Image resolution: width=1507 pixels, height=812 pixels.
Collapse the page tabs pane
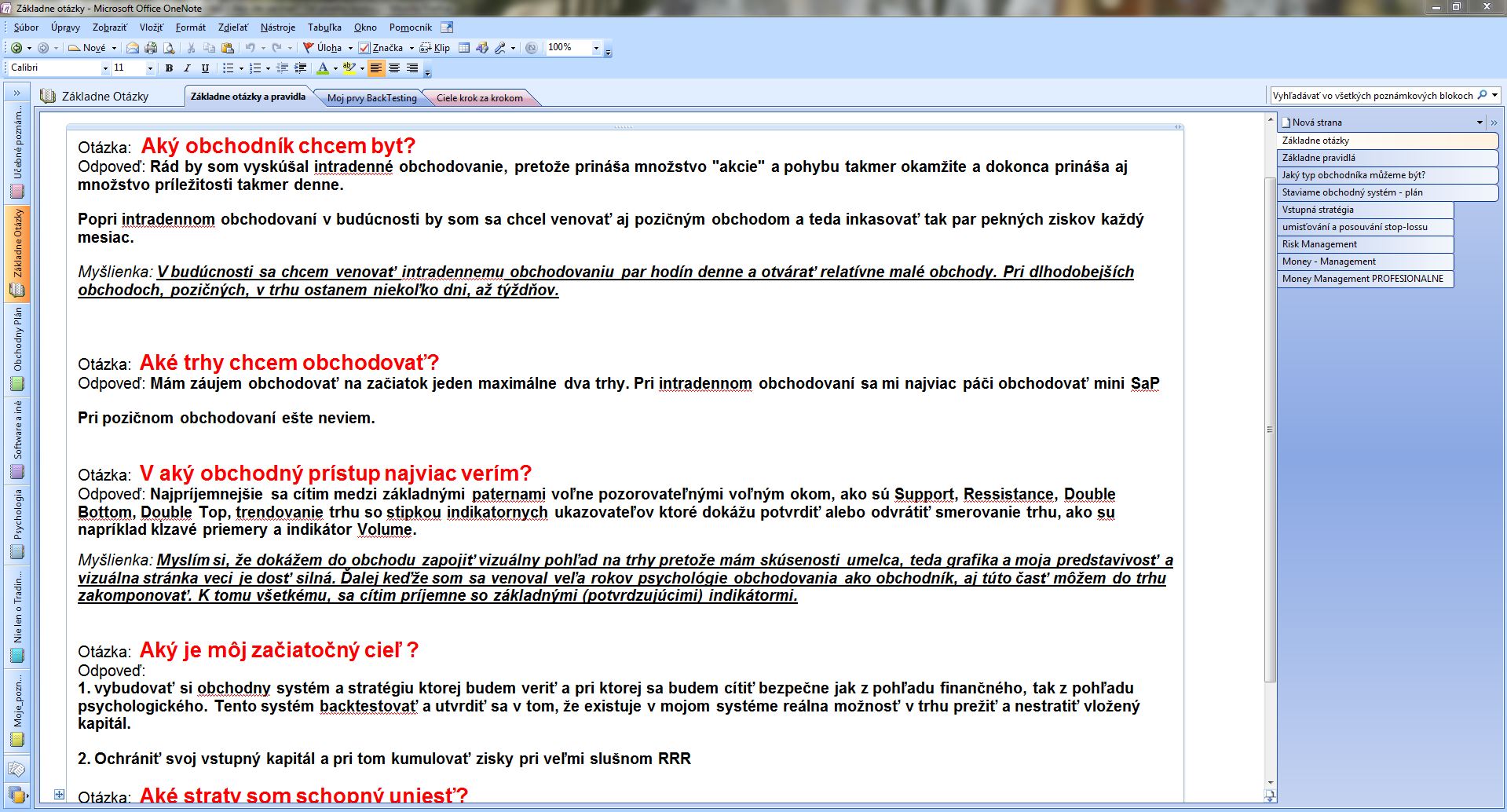pos(1494,123)
